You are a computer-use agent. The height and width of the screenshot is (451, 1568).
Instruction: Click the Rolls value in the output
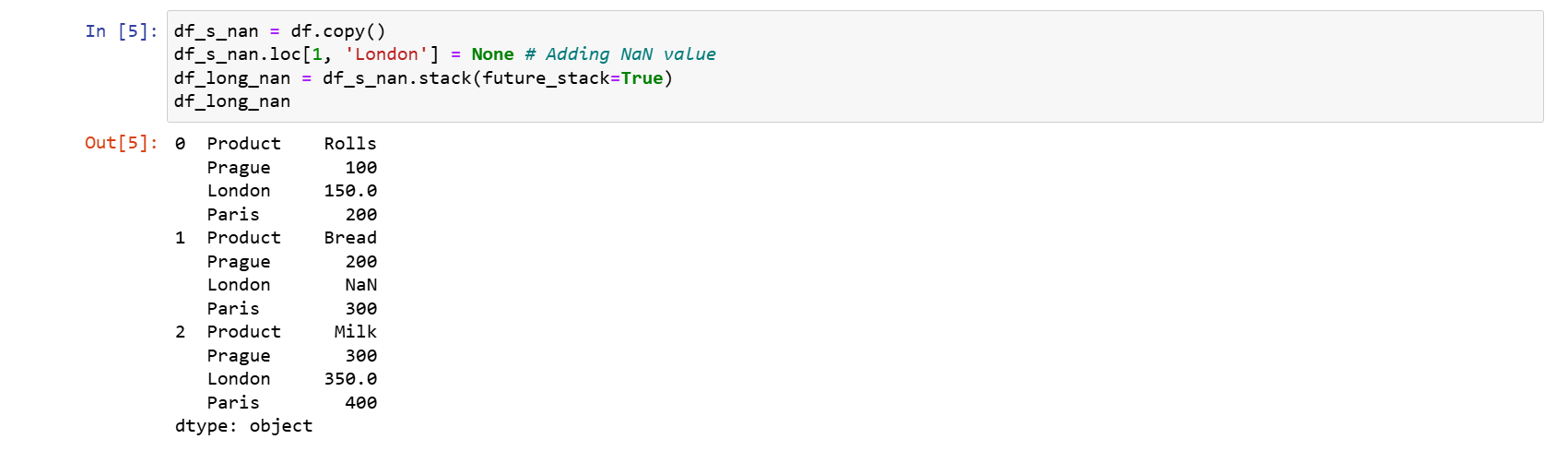pyautogui.click(x=350, y=144)
